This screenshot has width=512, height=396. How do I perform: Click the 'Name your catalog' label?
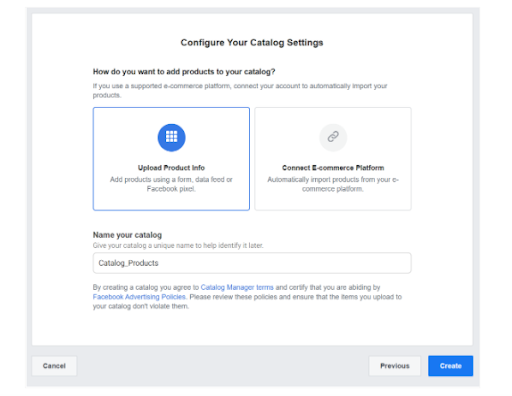(x=127, y=235)
